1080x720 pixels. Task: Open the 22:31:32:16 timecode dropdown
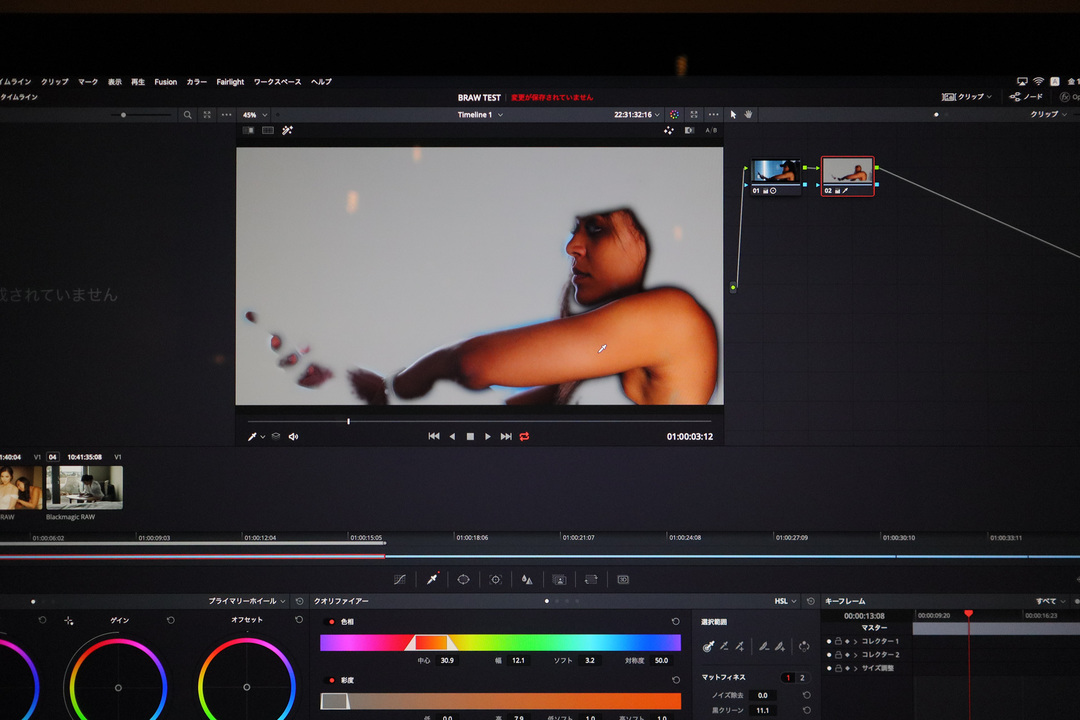click(x=636, y=115)
